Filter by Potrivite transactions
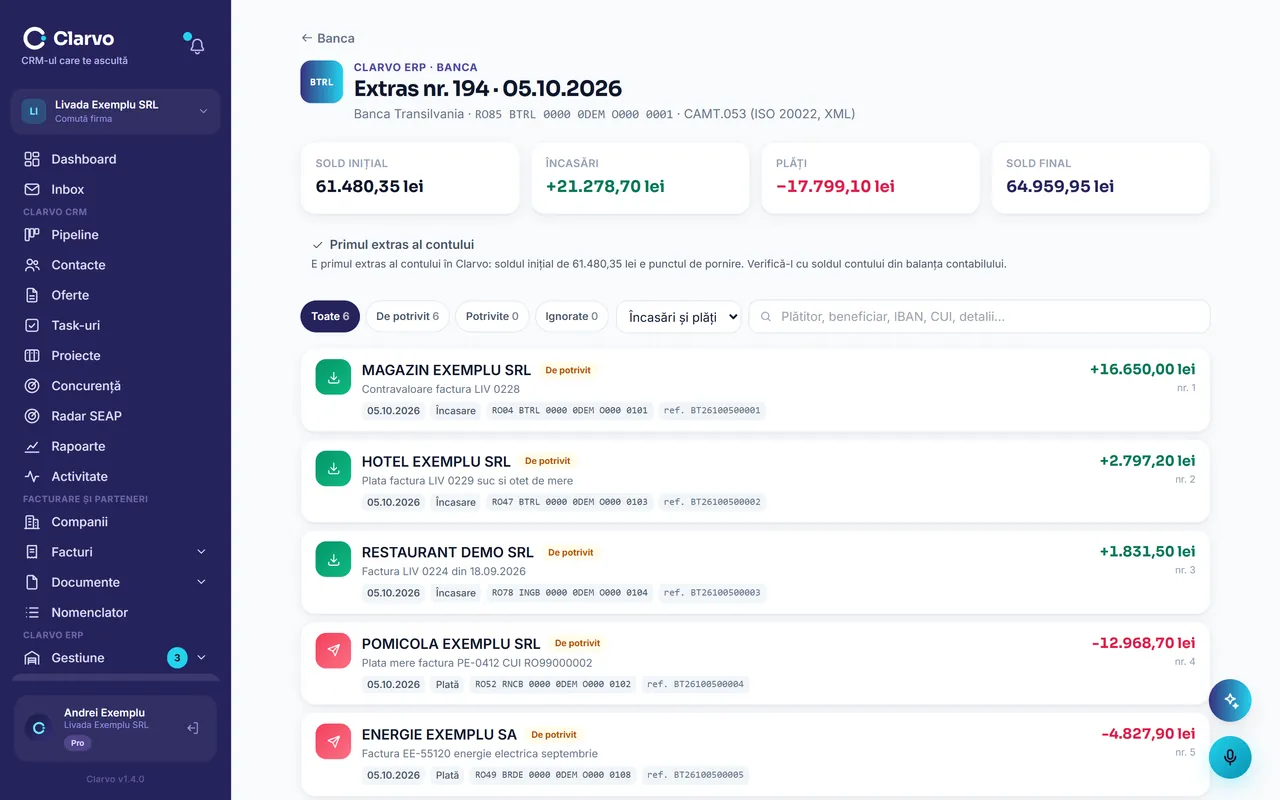Viewport: 1280px width, 800px height. [492, 316]
